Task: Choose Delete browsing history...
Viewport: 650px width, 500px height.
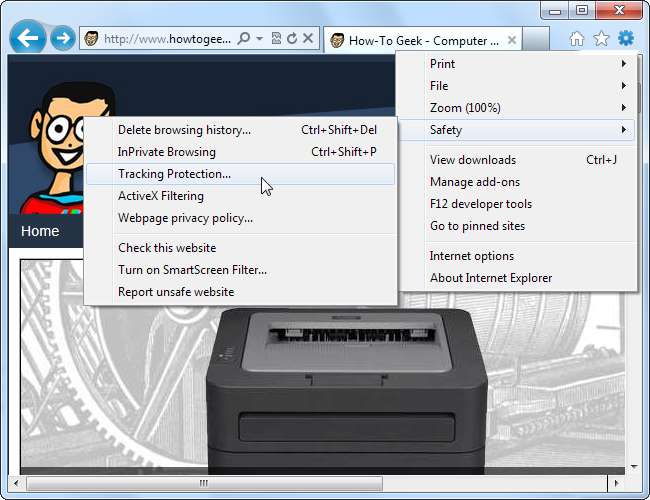Action: pyautogui.click(x=240, y=130)
